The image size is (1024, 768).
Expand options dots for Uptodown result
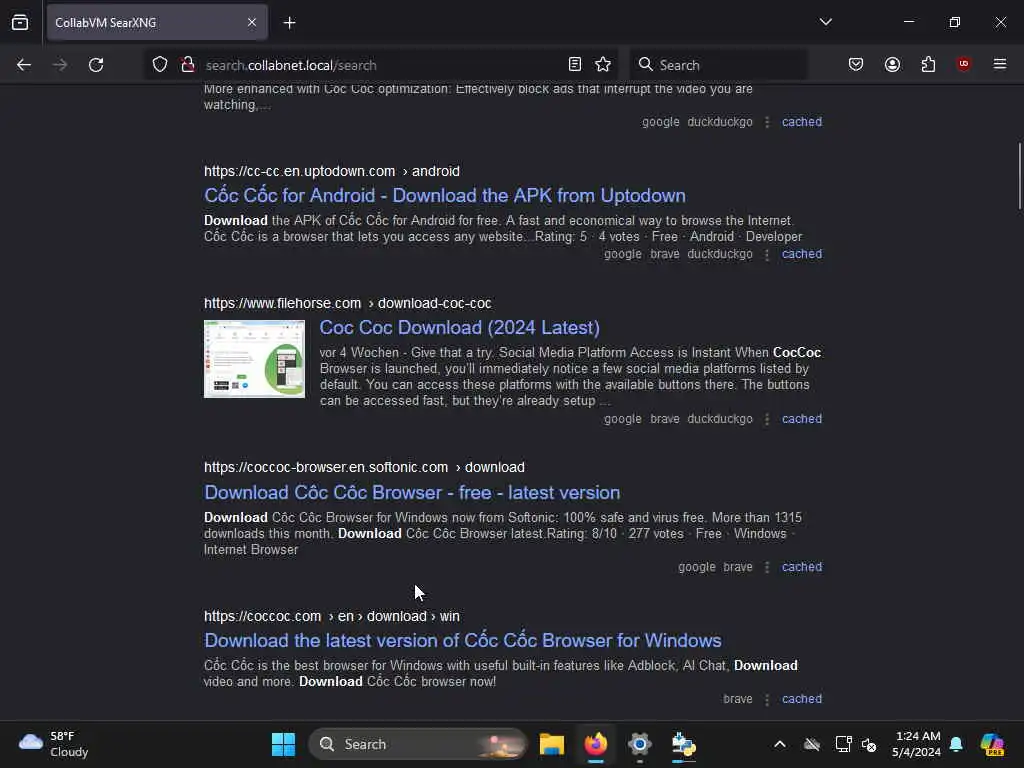[x=767, y=255]
